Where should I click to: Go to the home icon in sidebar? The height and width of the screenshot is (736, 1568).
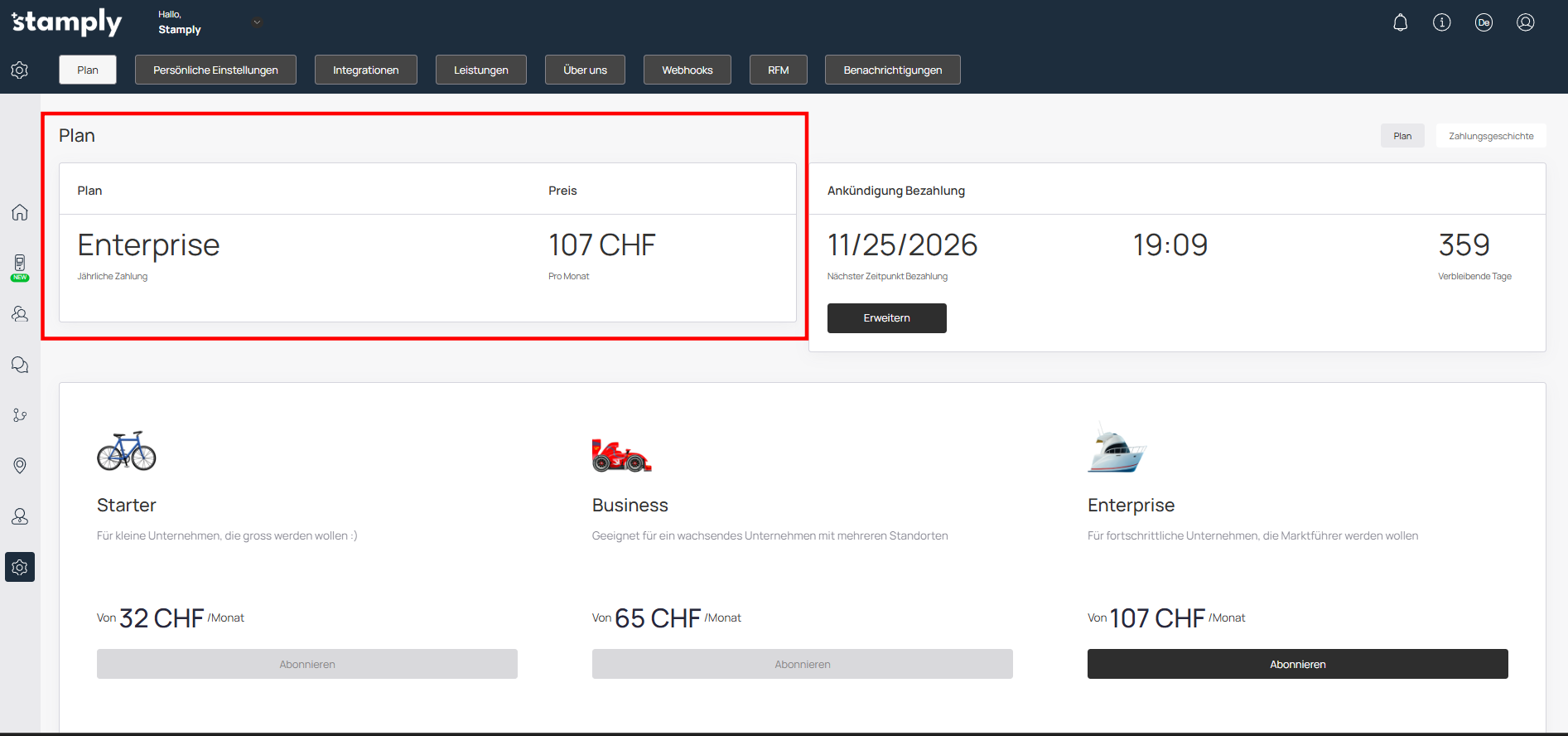(20, 212)
